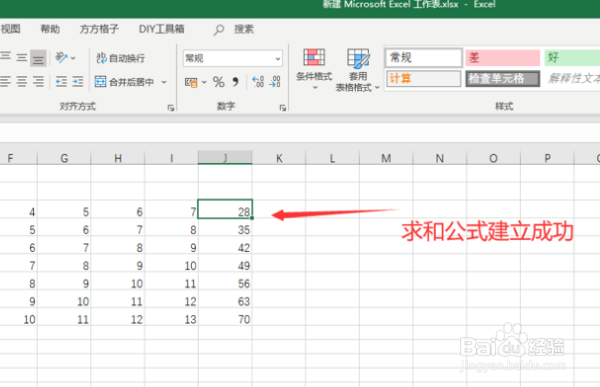Viewport: 600px width, 387px height.
Task: Select column K header
Action: click(279, 158)
